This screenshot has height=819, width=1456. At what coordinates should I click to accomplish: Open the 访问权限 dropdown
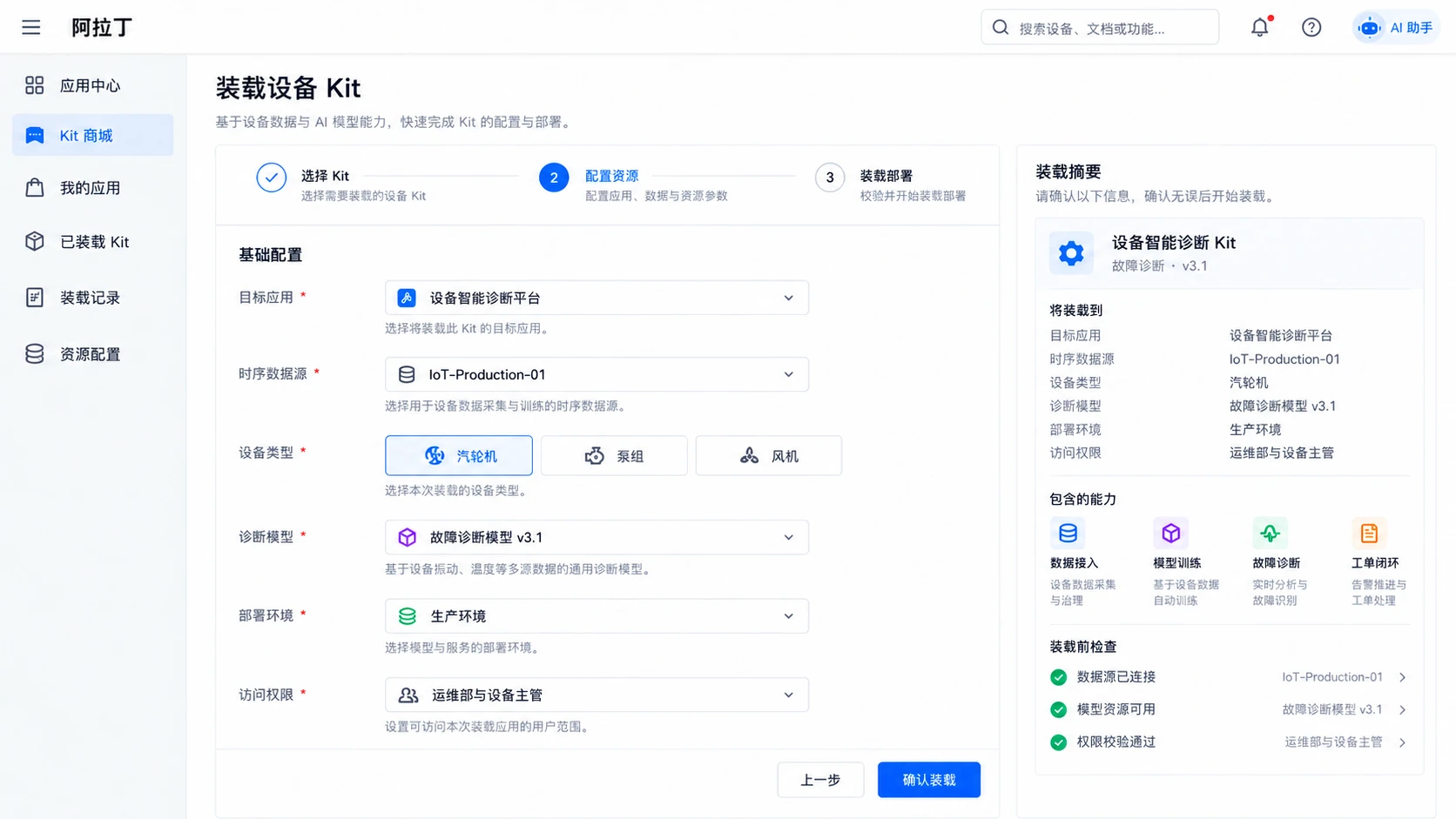click(x=597, y=695)
